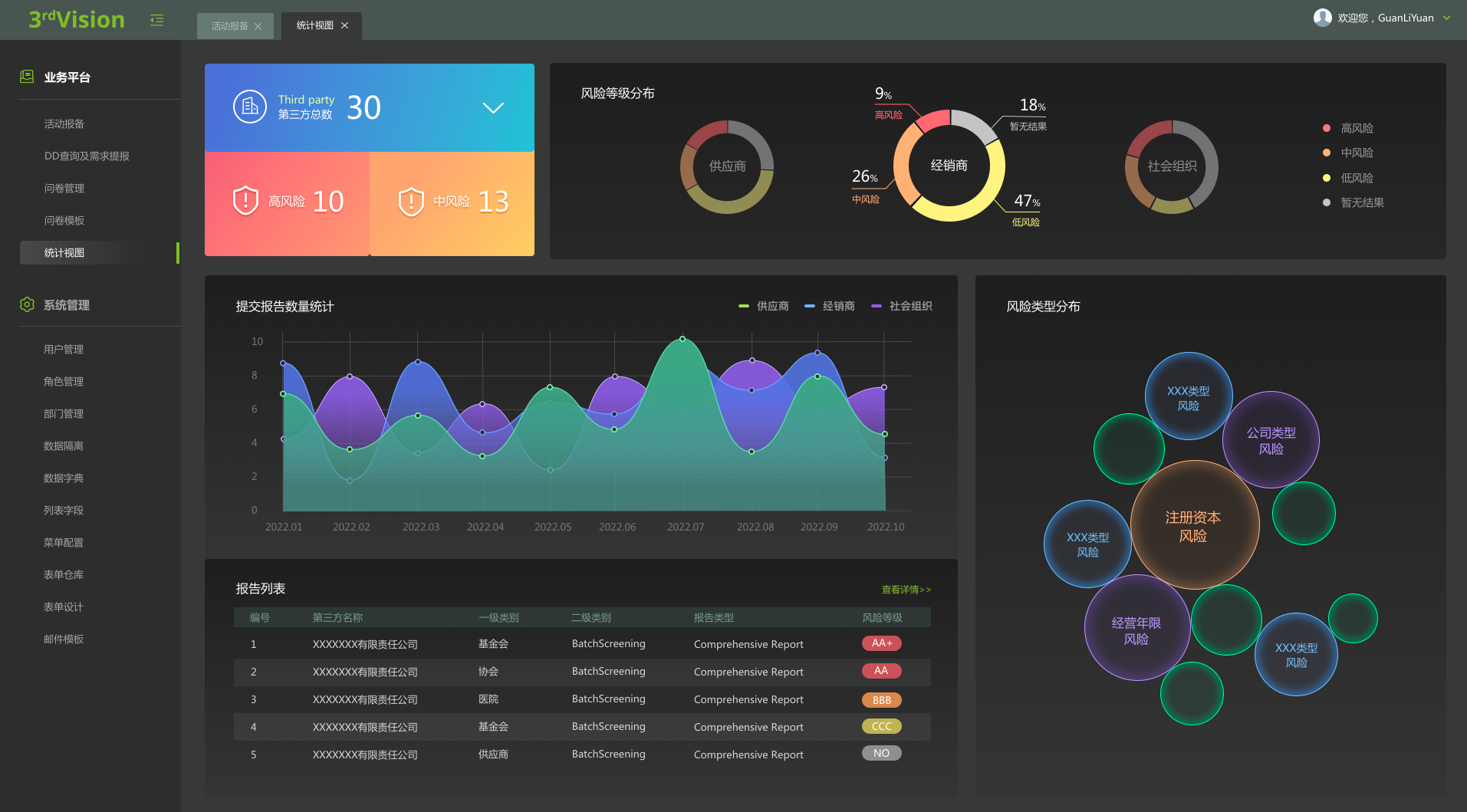Click the AA+ risk level badge
This screenshot has width=1467, height=812.
click(882, 643)
